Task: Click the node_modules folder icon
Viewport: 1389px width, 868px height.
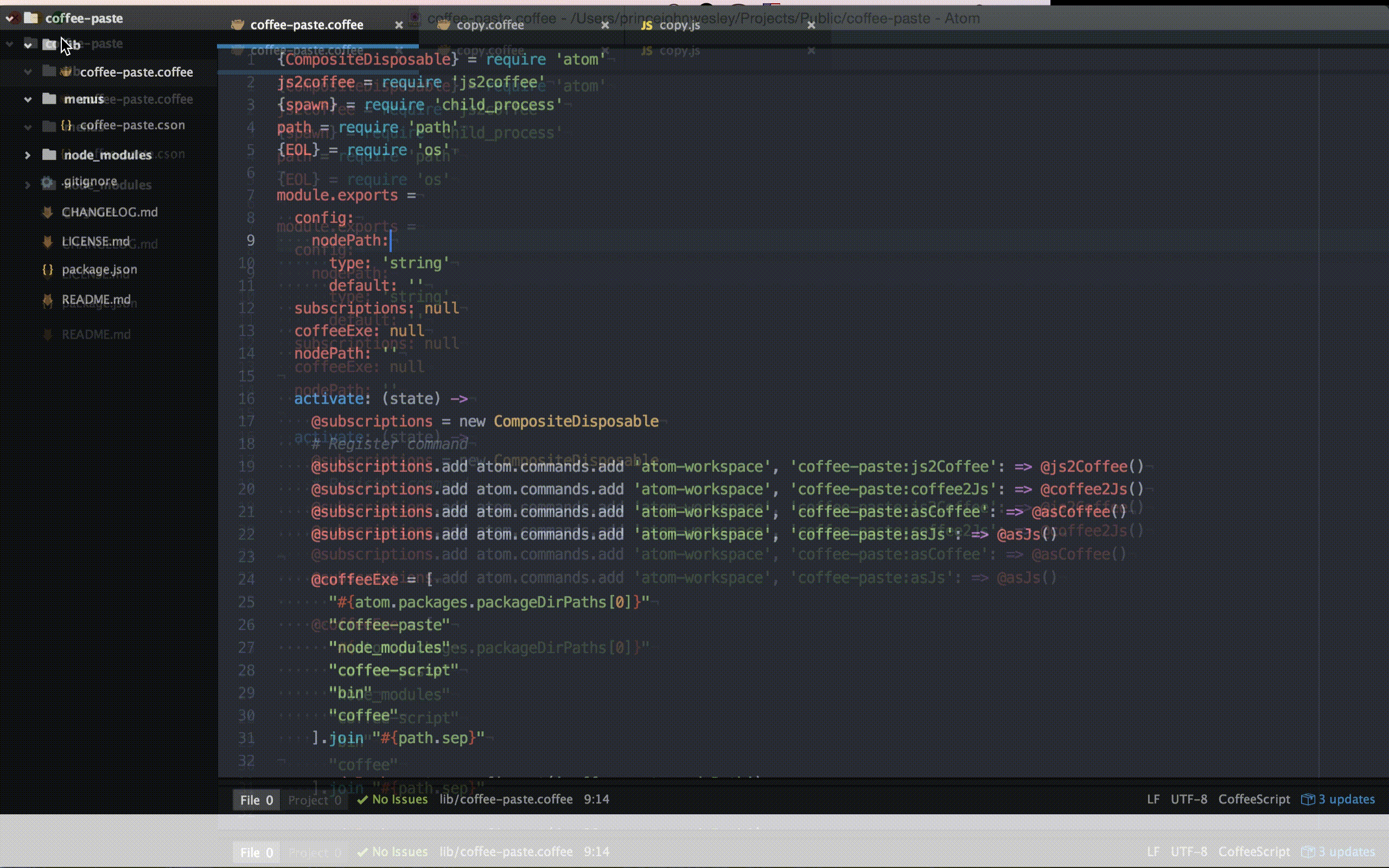Action: click(49, 155)
